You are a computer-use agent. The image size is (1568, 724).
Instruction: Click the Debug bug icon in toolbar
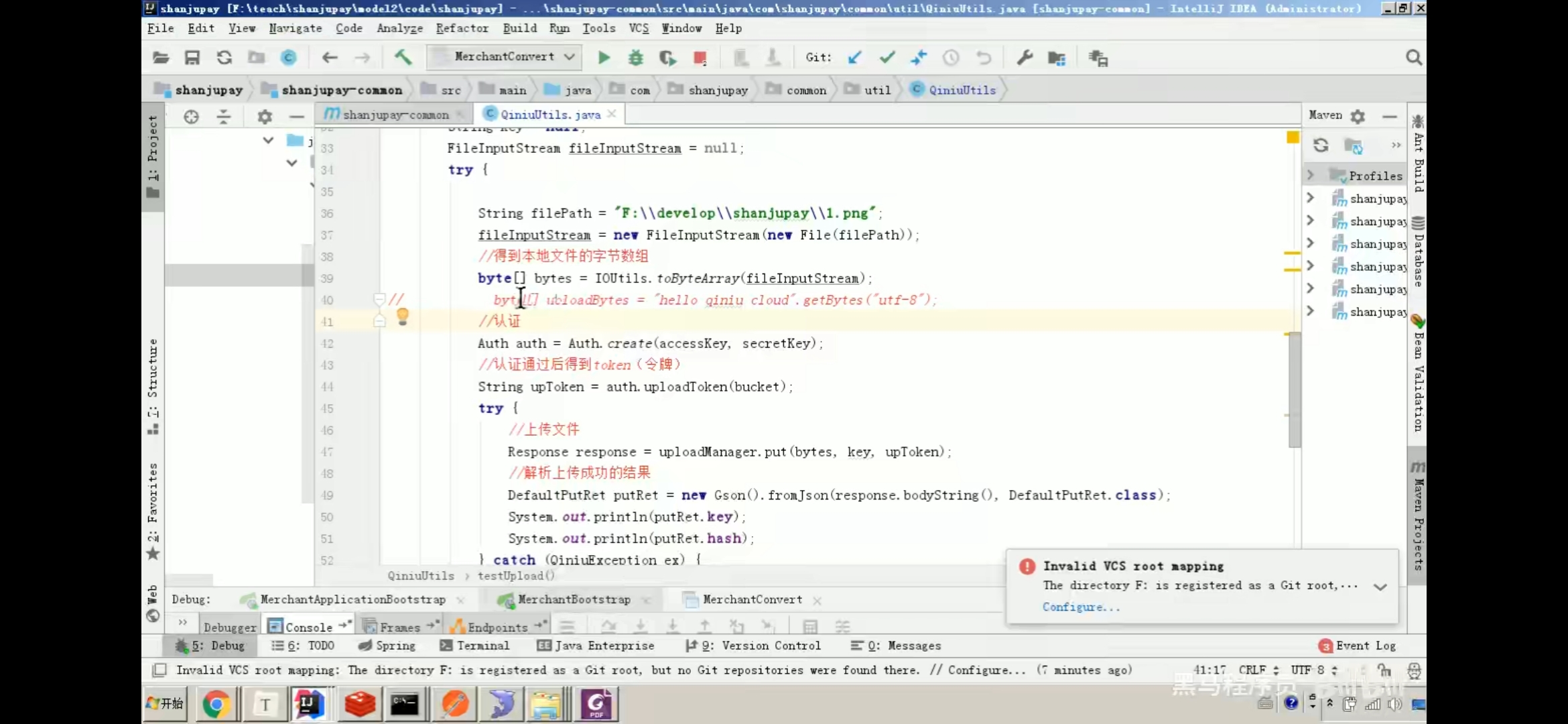point(635,58)
